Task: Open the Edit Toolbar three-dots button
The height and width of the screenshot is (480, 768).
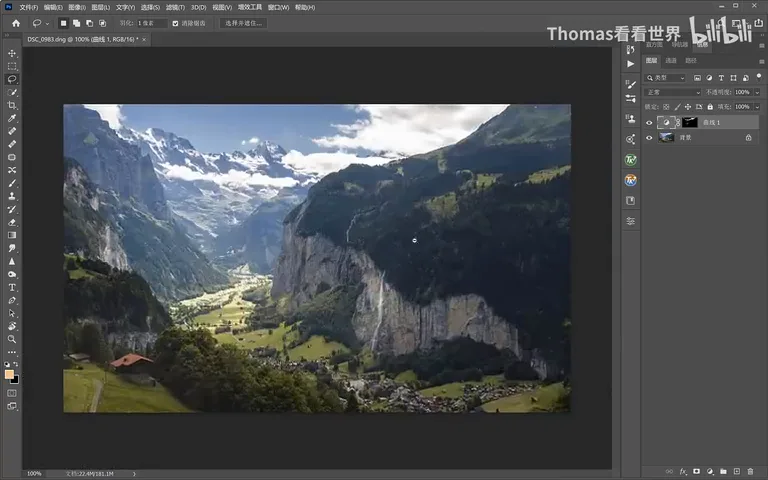Action: point(12,352)
